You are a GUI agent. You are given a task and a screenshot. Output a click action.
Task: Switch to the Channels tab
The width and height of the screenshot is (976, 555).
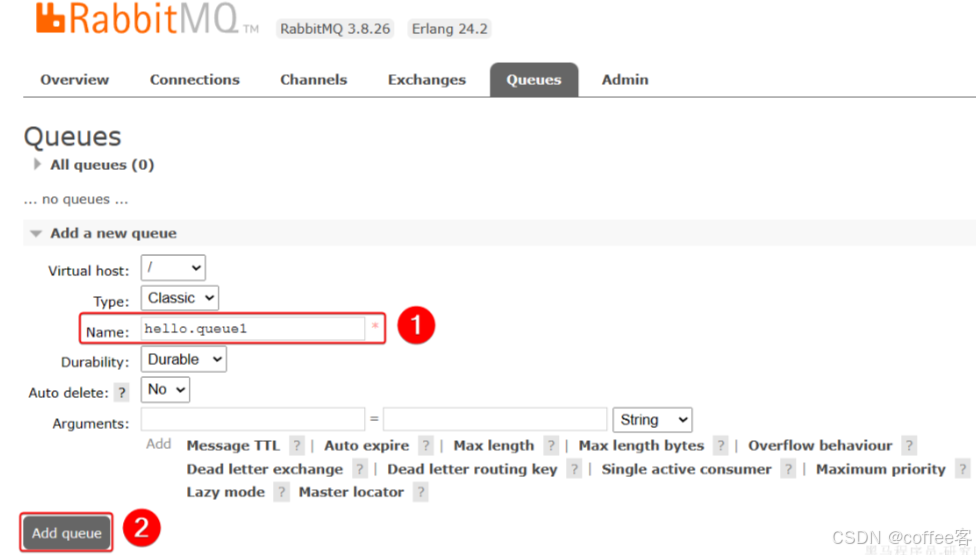tap(314, 80)
